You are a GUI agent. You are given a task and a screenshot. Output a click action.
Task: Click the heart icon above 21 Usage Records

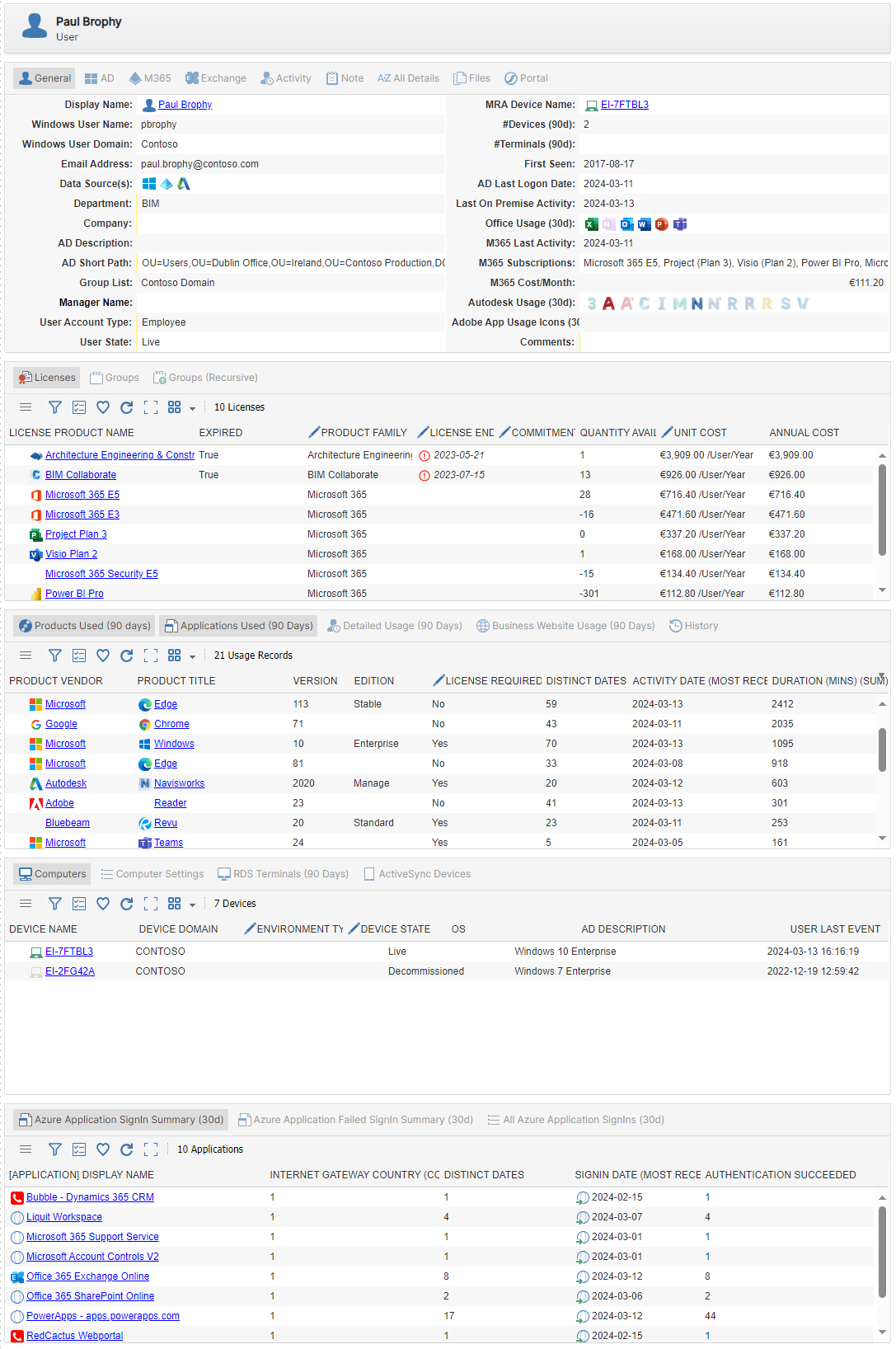[103, 656]
